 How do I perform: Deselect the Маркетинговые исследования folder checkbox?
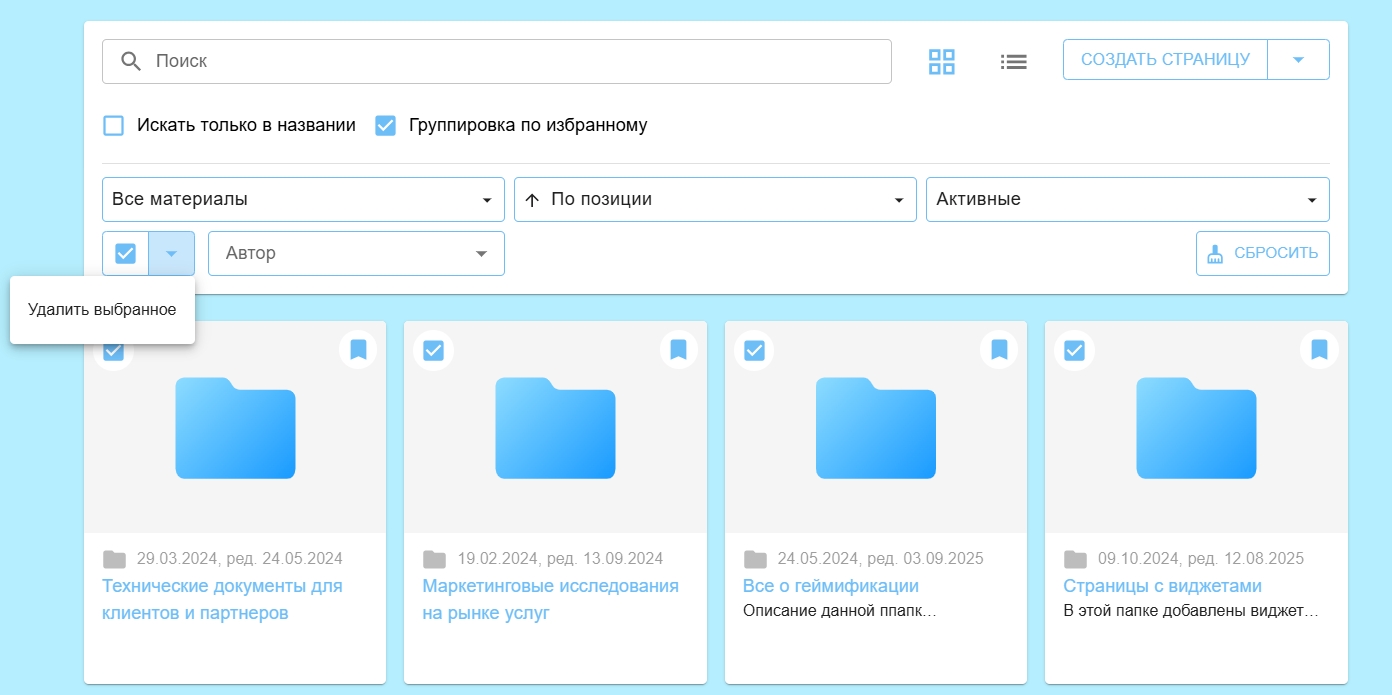(x=433, y=351)
